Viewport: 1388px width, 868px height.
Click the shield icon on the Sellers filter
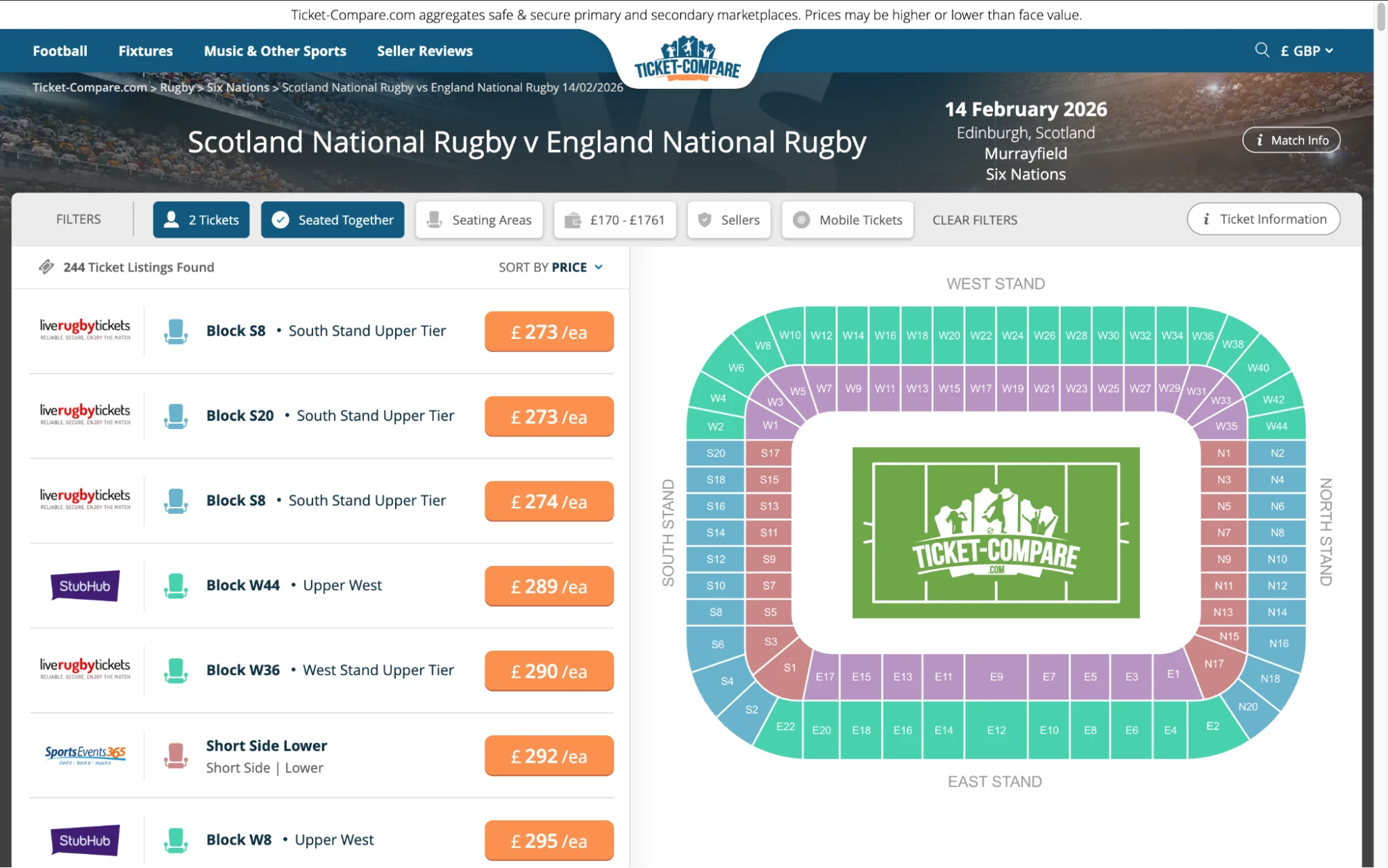click(704, 219)
